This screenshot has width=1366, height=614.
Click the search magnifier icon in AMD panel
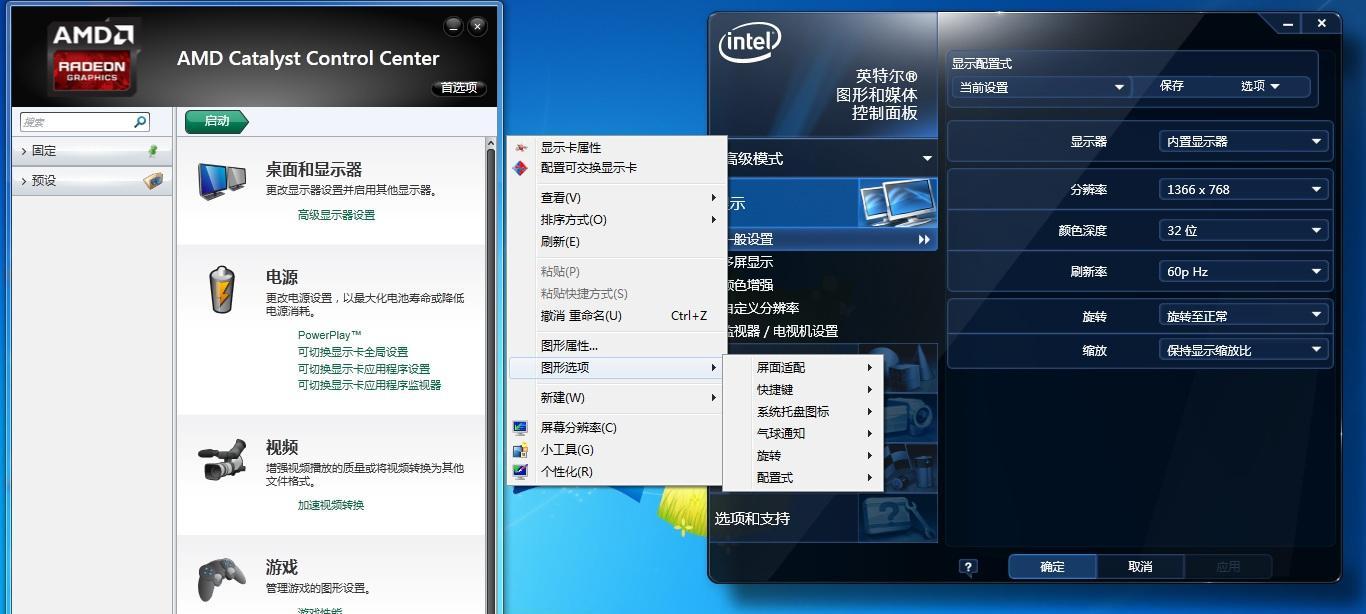[140, 122]
